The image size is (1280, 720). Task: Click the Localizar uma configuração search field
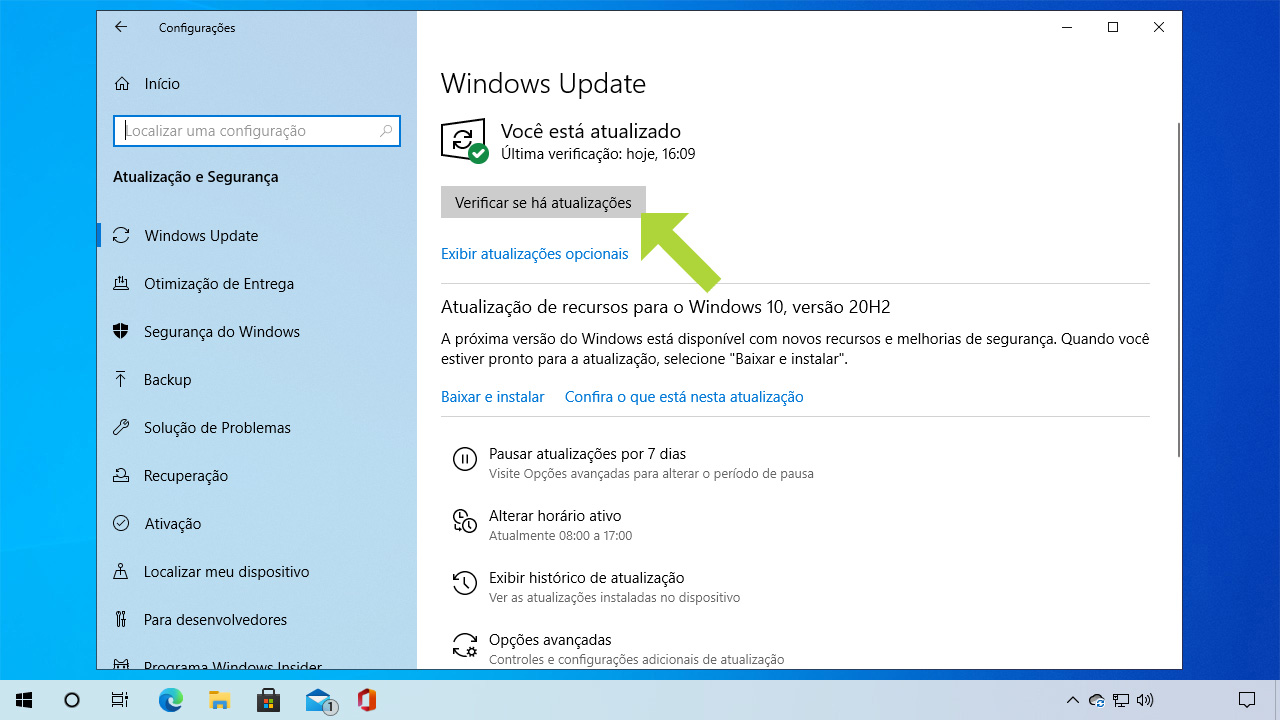click(x=257, y=131)
